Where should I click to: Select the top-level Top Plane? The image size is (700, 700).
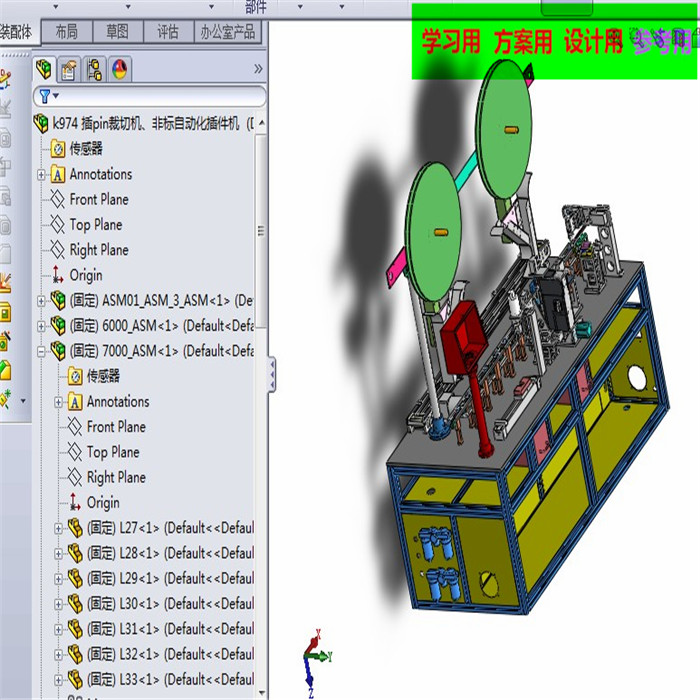(96, 225)
